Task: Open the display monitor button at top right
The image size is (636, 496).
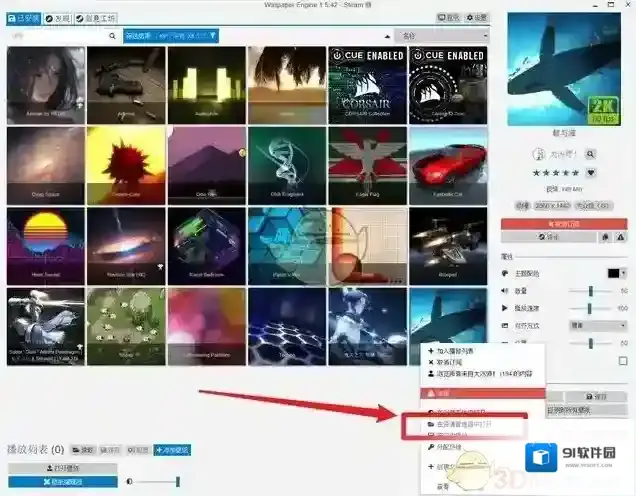Action: [x=449, y=17]
